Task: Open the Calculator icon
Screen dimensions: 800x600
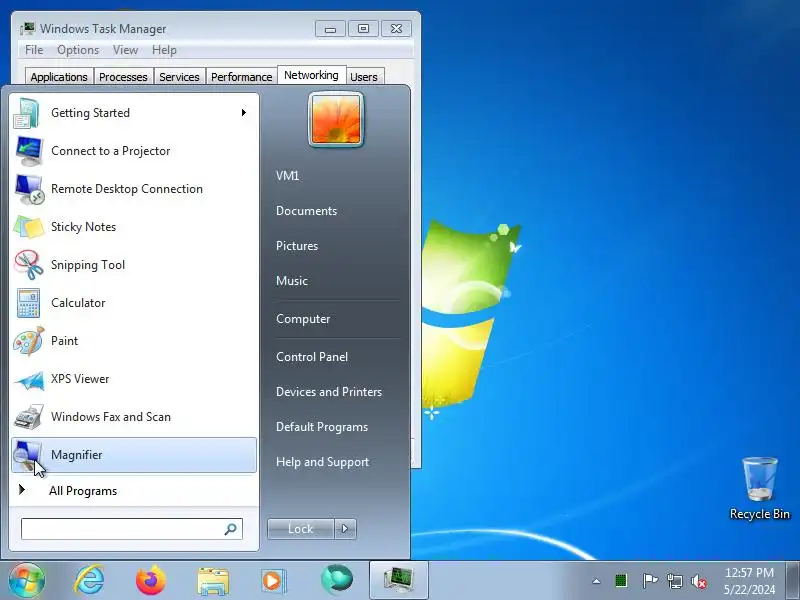Action: (29, 303)
